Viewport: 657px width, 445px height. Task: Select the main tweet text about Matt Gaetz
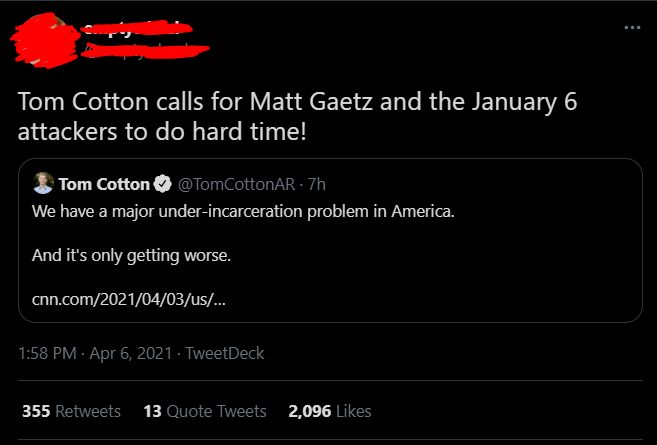click(x=297, y=117)
